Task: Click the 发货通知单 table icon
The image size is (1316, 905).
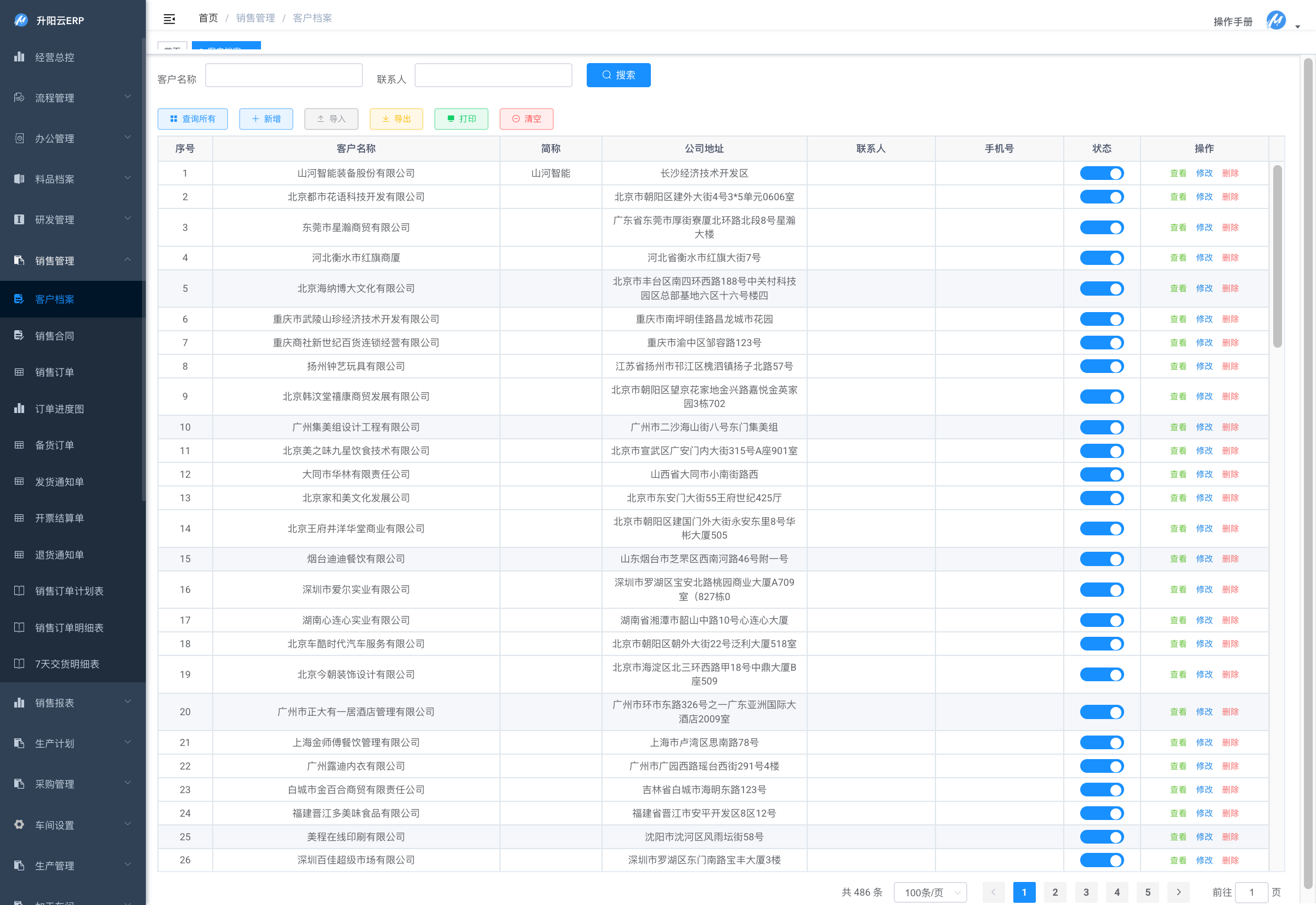Action: [x=19, y=482]
